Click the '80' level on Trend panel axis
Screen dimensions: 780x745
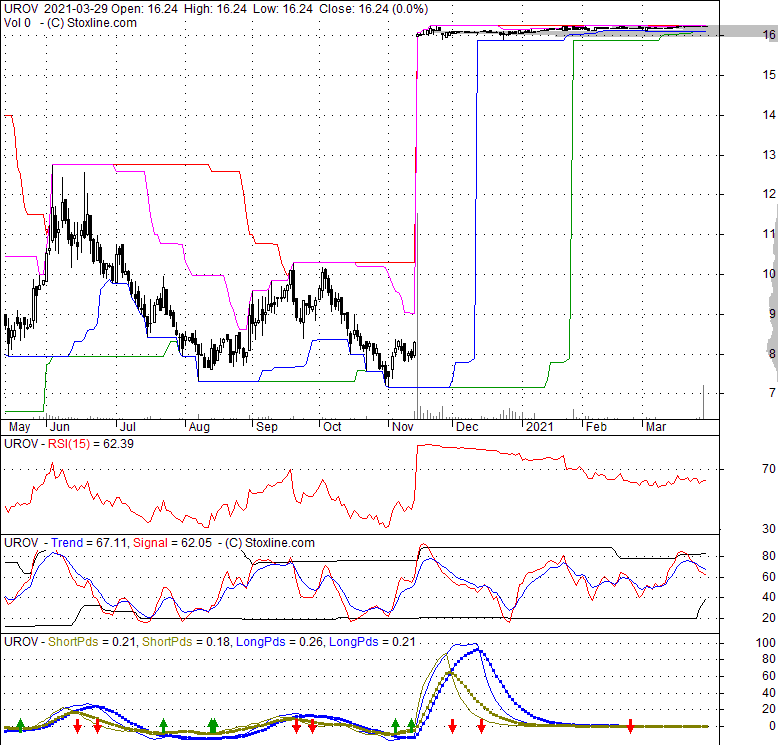769,556
